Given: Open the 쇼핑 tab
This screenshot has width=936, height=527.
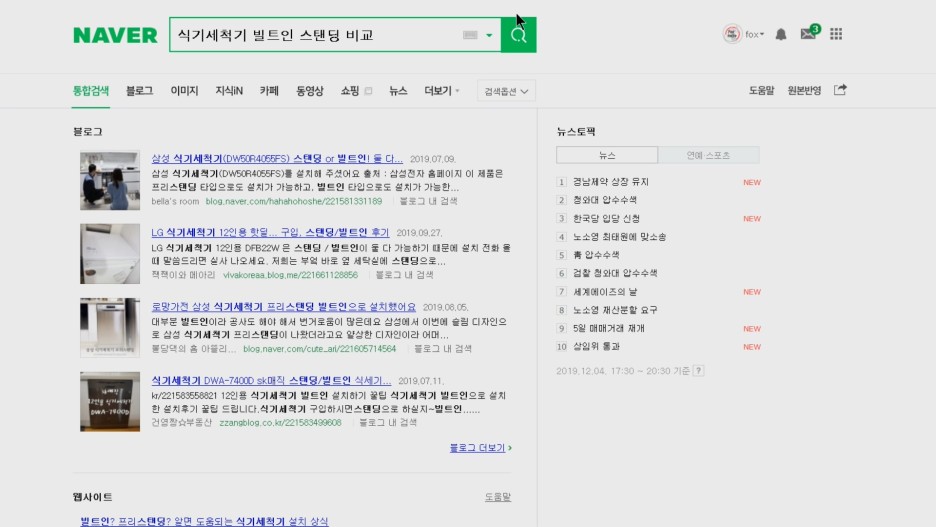Looking at the screenshot, I should tap(350, 91).
